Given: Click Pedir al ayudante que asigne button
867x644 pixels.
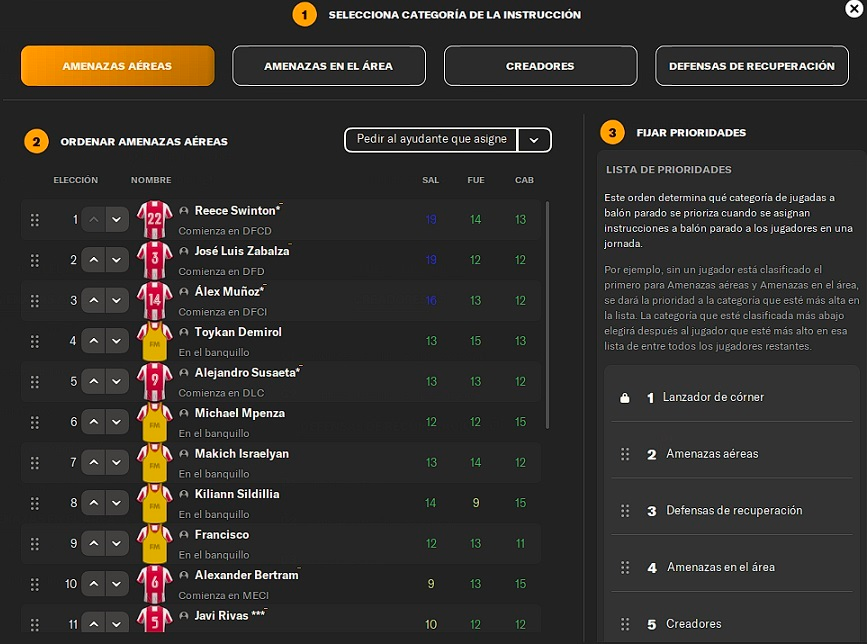Looking at the screenshot, I should (x=431, y=140).
